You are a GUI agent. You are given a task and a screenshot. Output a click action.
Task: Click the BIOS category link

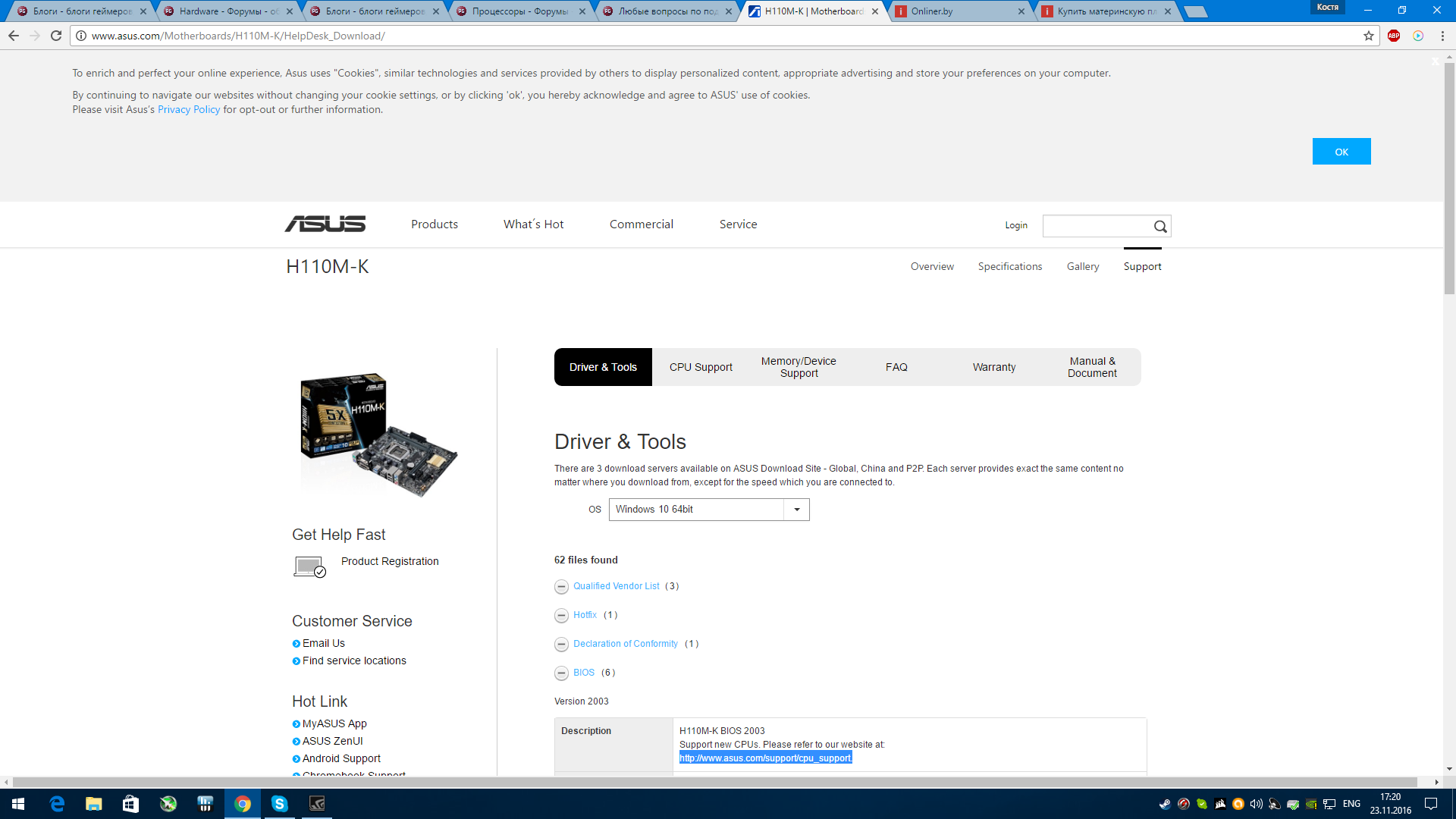584,673
